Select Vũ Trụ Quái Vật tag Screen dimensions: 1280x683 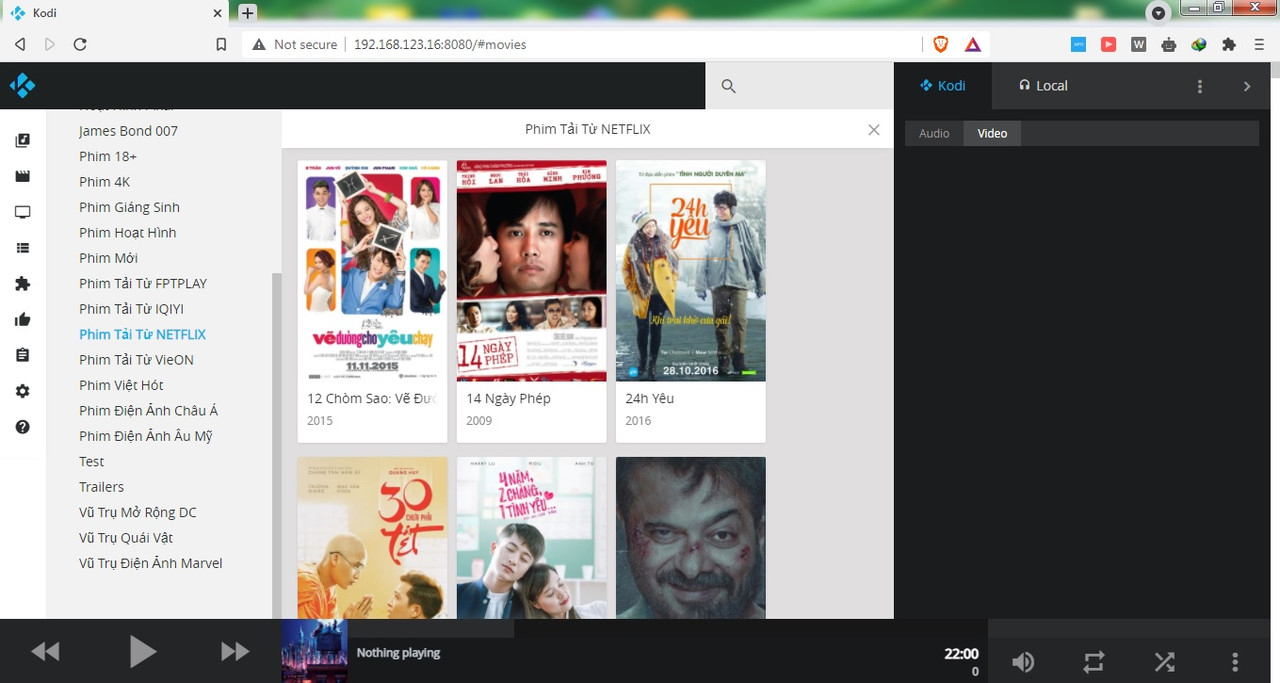pos(126,538)
